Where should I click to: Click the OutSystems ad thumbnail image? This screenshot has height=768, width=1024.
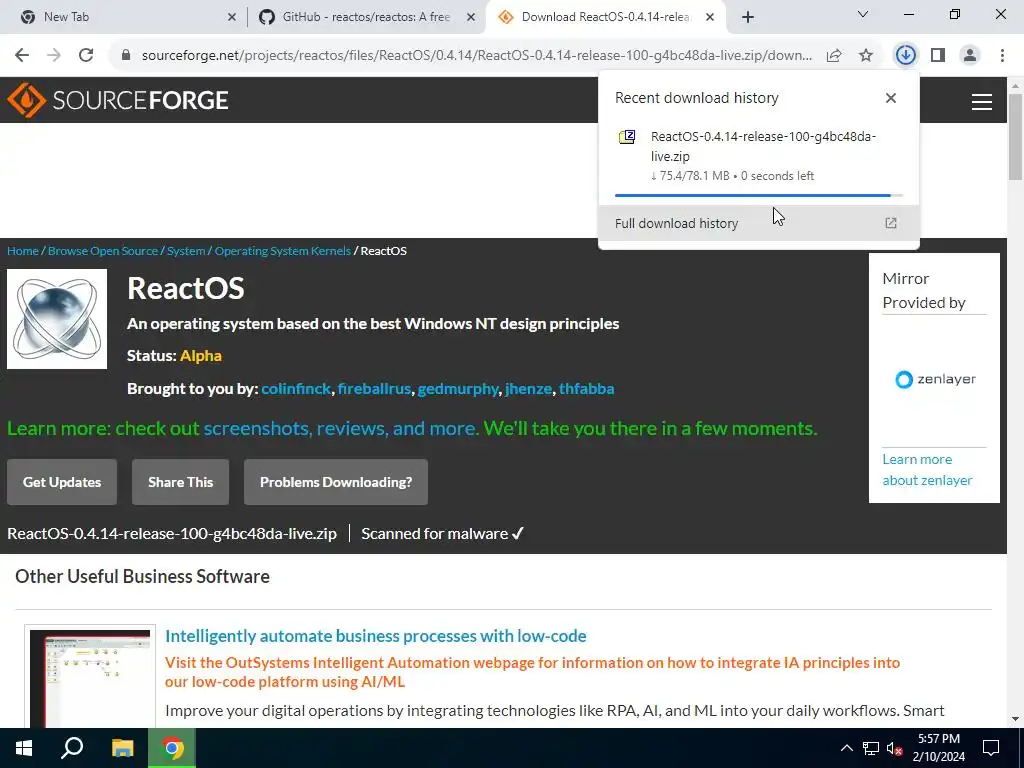(x=90, y=677)
